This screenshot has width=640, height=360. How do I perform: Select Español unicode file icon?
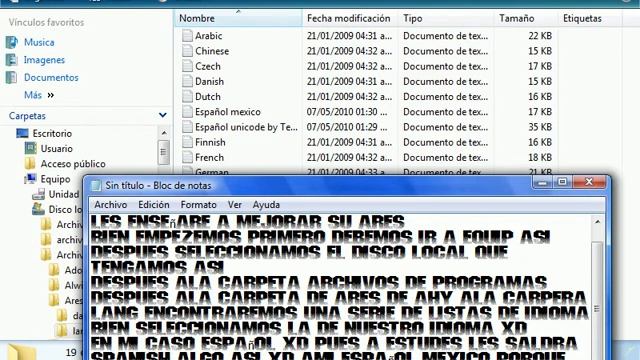[x=187, y=127]
